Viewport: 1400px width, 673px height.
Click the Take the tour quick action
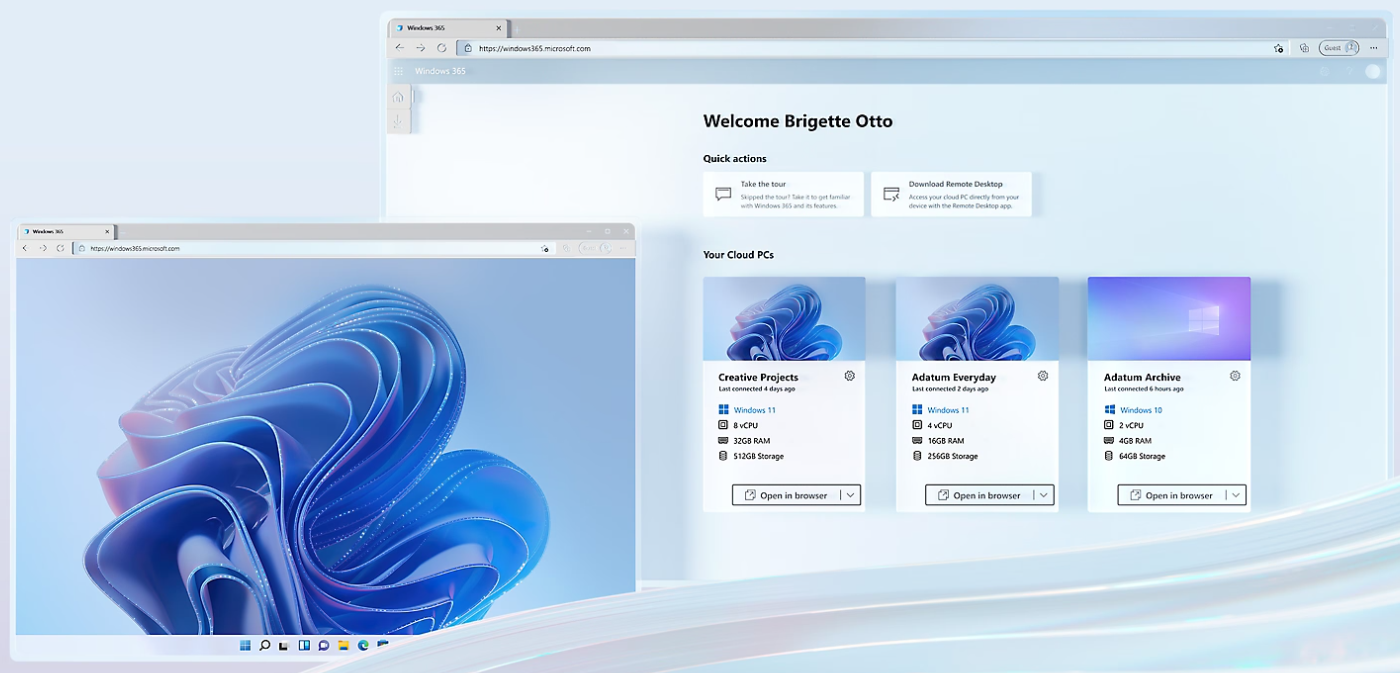[782, 194]
